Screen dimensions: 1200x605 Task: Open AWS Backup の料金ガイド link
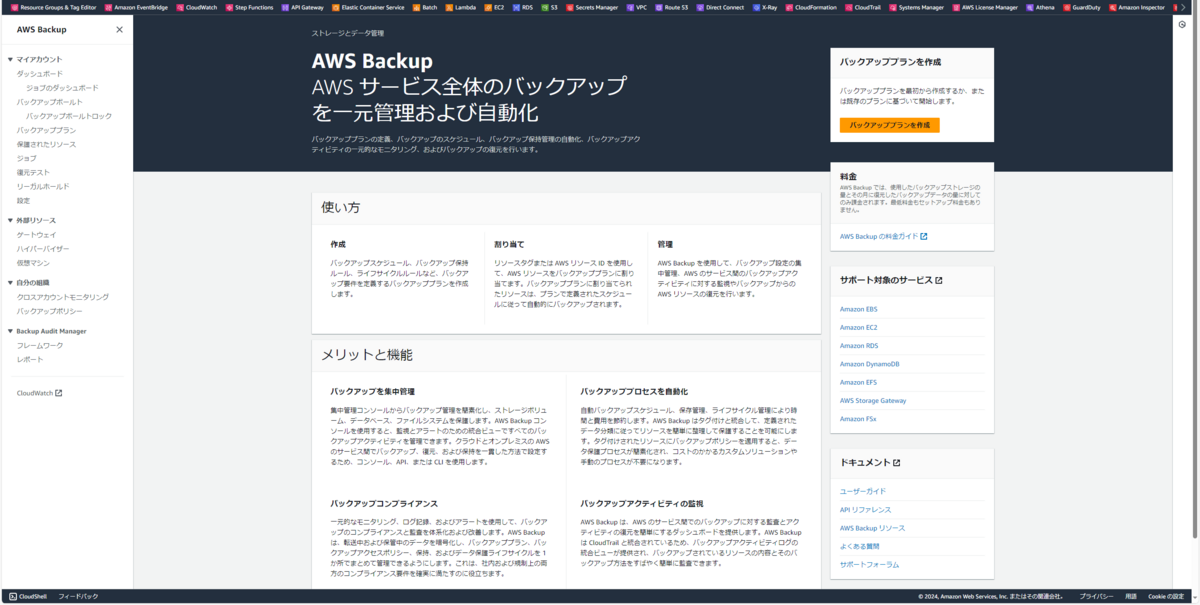pyautogui.click(x=884, y=236)
